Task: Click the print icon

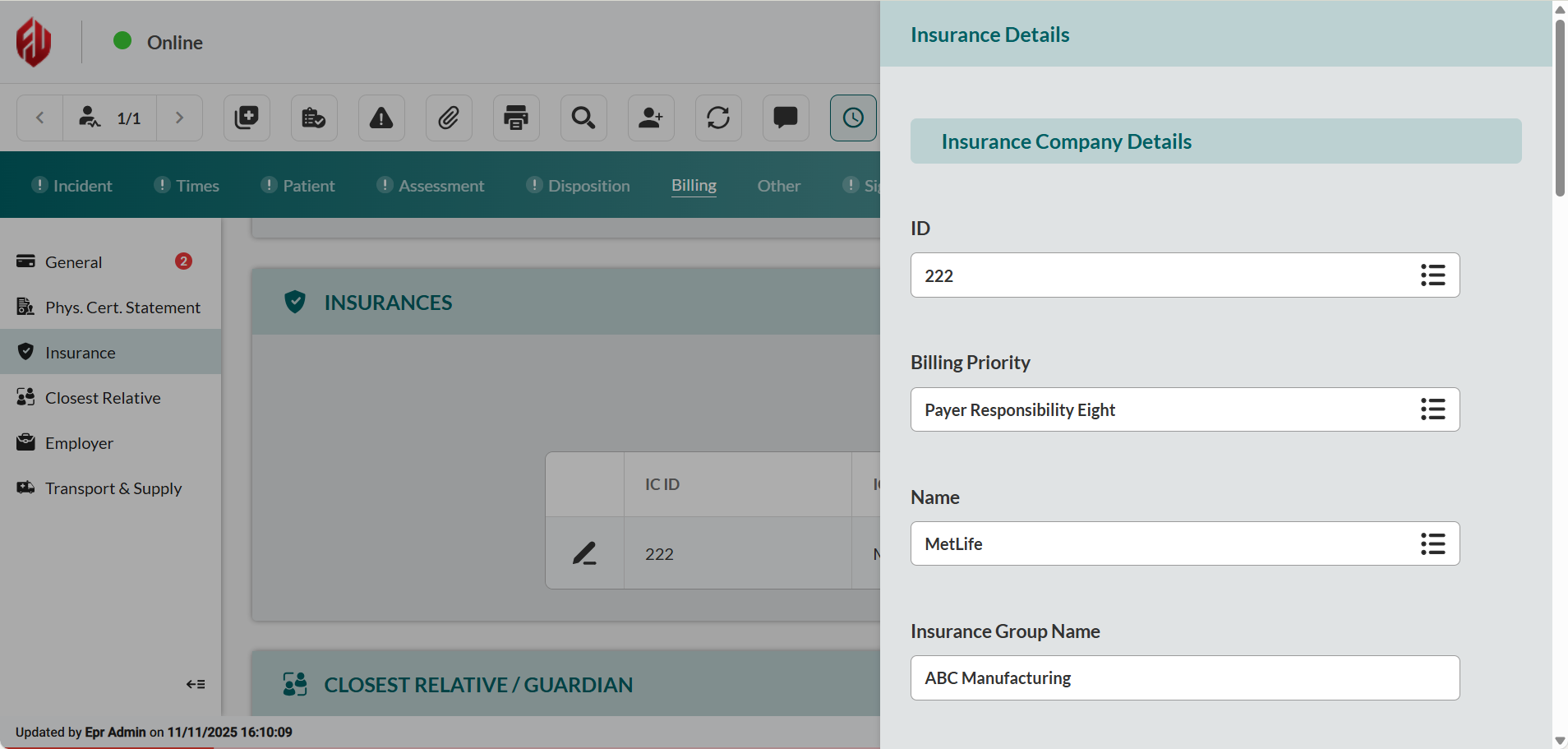Action: click(x=516, y=118)
